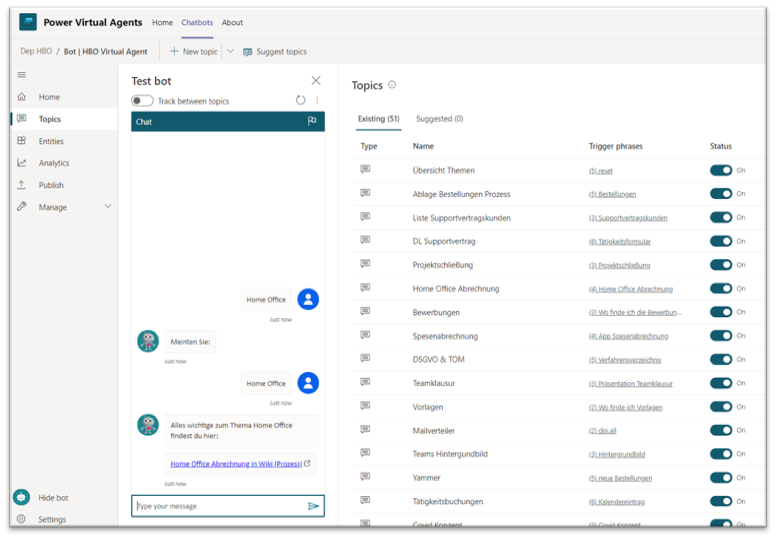Click the Publish upload icon
The image size is (776, 539).
[x=22, y=185]
